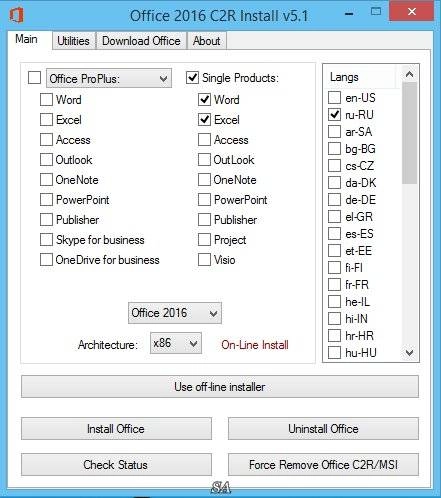Minimize the Office C2R Install window

pyautogui.click(x=349, y=13)
